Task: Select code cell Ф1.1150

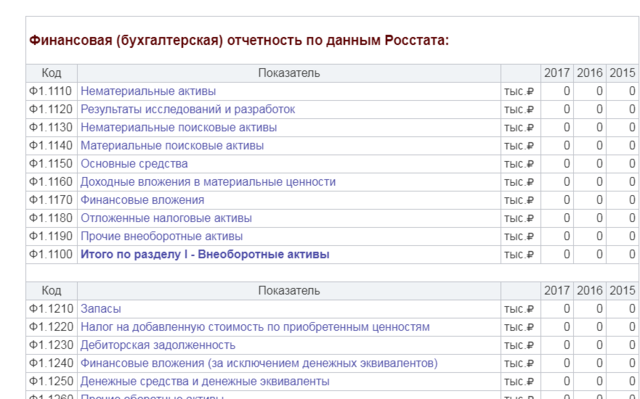Action: pos(51,164)
